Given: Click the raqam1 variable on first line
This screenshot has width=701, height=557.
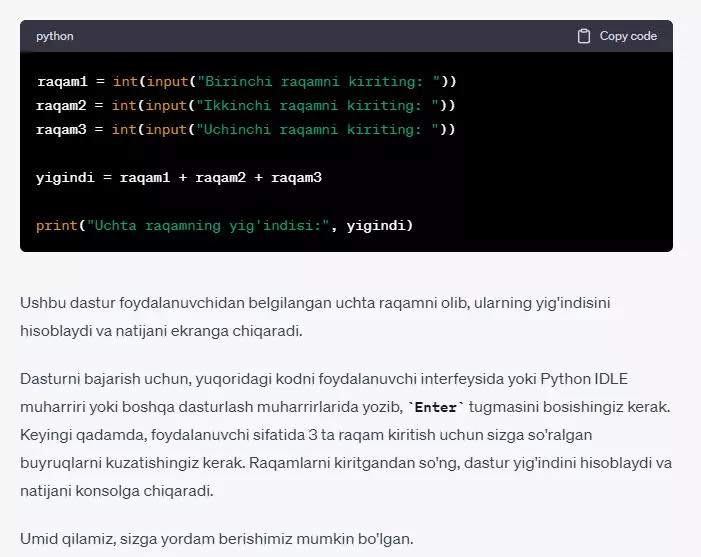Looking at the screenshot, I should 62,81.
